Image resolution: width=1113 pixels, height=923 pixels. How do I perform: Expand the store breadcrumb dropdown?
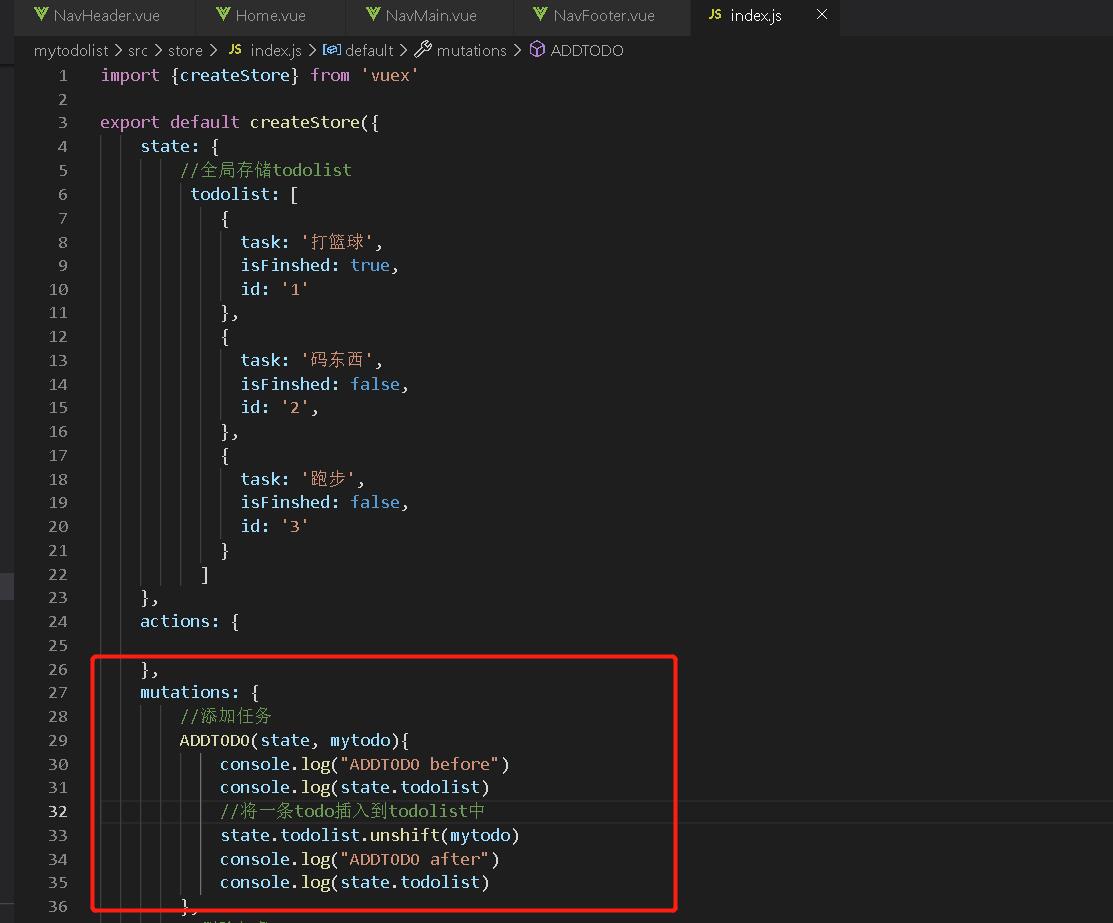pos(185,50)
